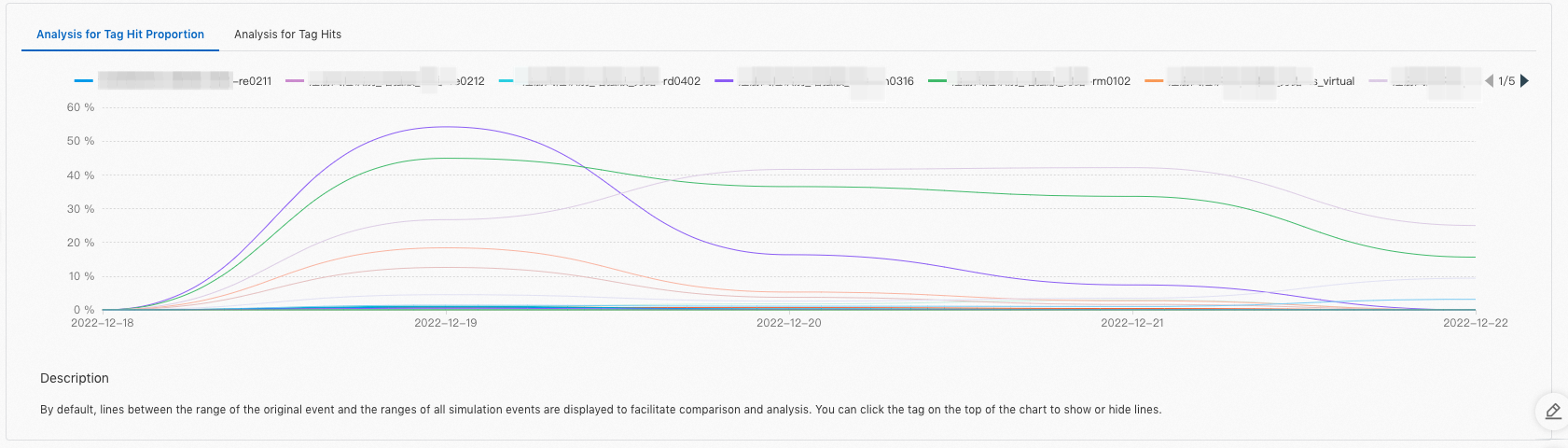Click the 2022-12-22 x-axis date label
Screen dimensions: 1568x448
(x=1476, y=323)
